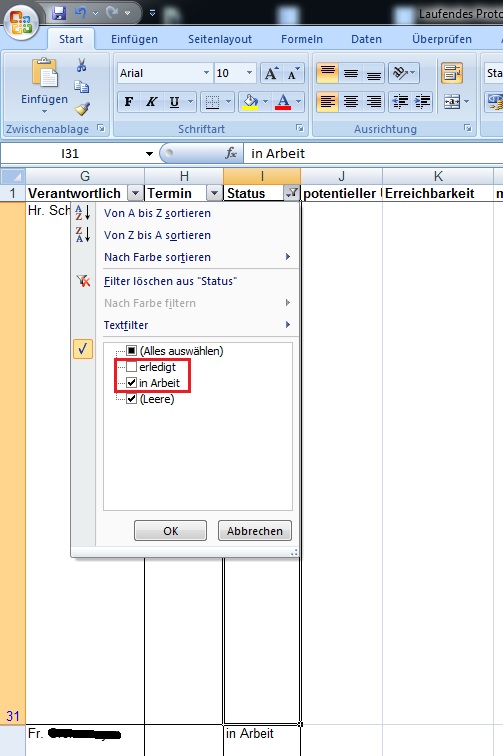
Task: Open Schriftart dialog launcher
Action: pyautogui.click(x=299, y=128)
